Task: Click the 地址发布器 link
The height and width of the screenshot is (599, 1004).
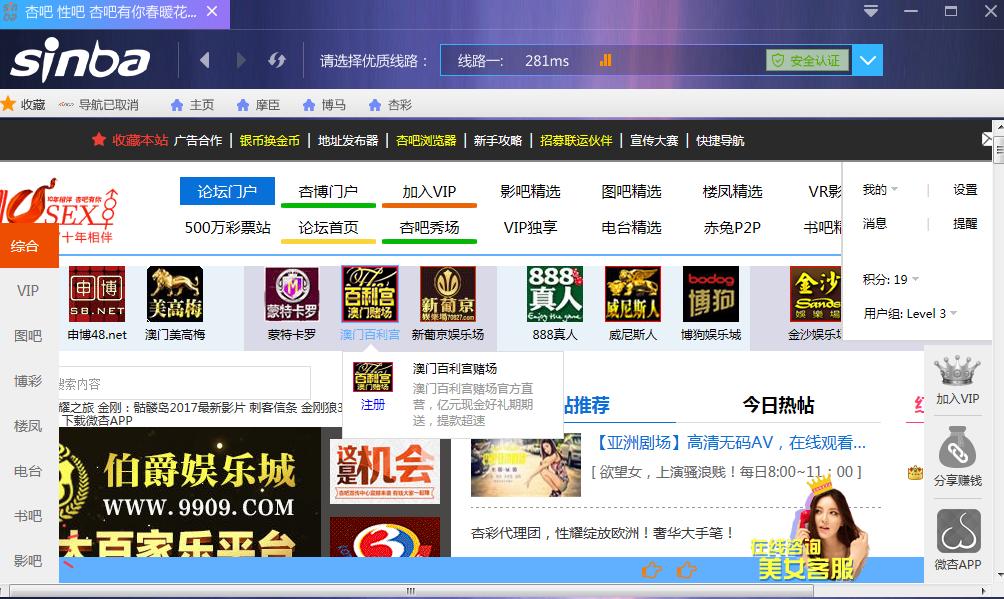Action: pos(348,140)
